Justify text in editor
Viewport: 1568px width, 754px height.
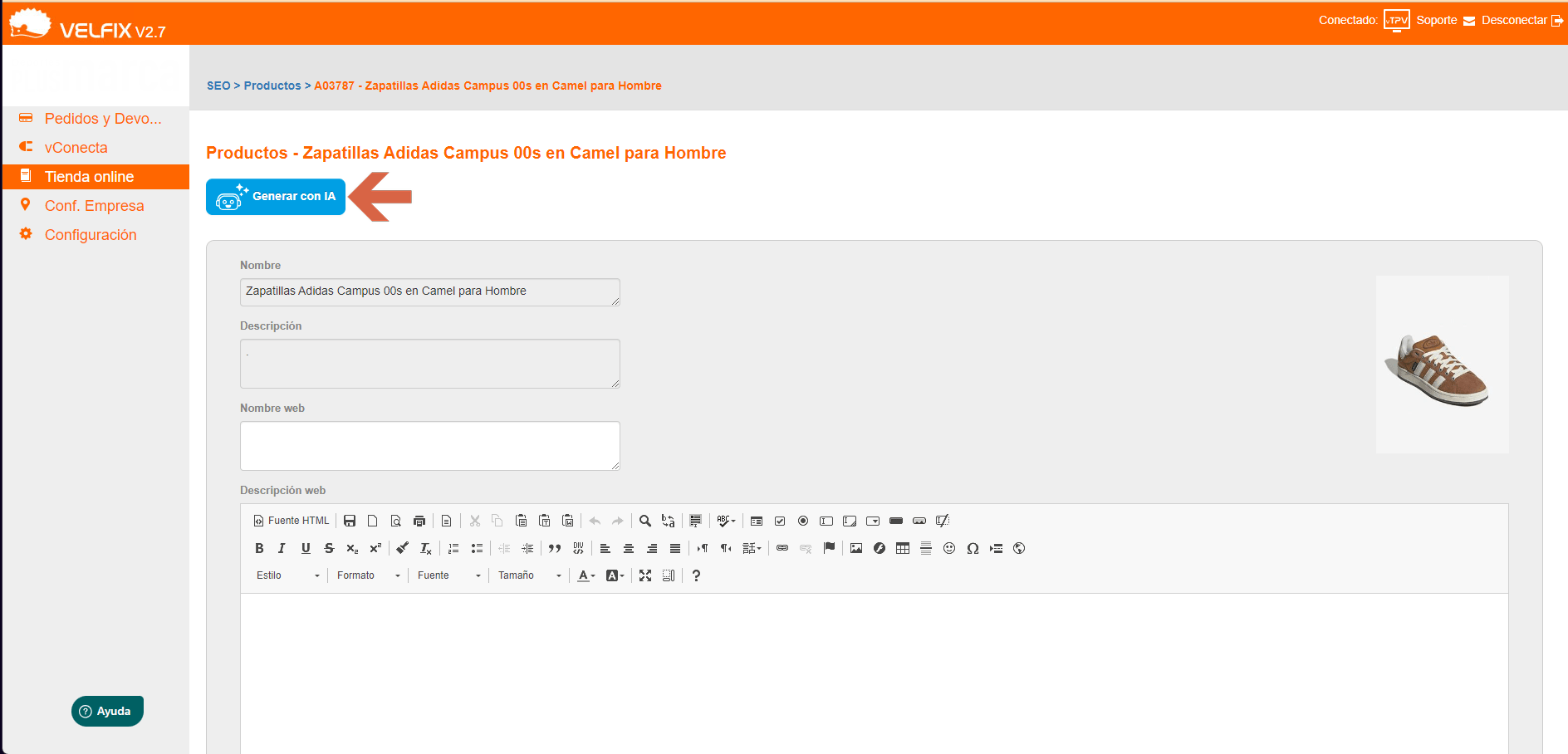point(675,548)
